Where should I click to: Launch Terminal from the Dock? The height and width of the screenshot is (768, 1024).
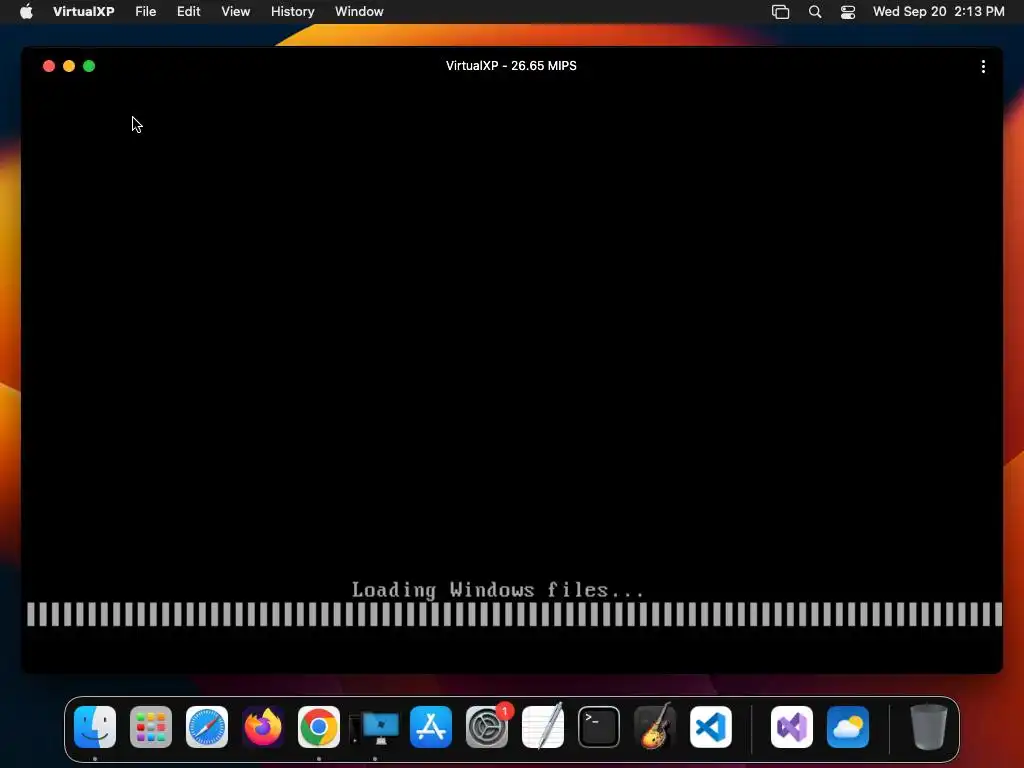pos(599,727)
